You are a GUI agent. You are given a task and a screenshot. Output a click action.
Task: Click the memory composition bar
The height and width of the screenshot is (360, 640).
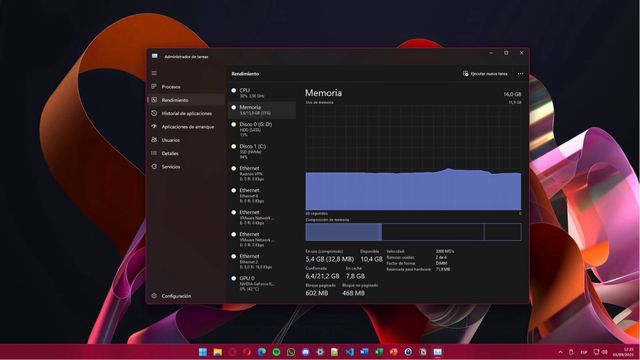coord(413,232)
